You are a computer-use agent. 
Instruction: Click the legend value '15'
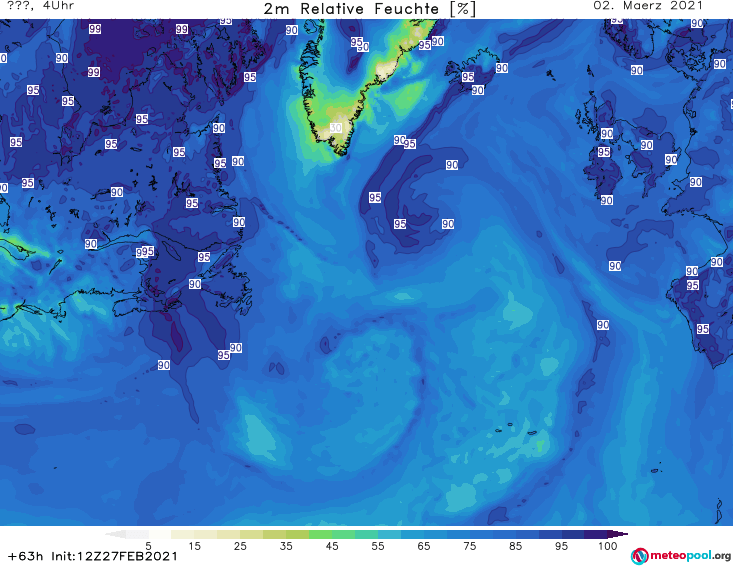coord(194,546)
